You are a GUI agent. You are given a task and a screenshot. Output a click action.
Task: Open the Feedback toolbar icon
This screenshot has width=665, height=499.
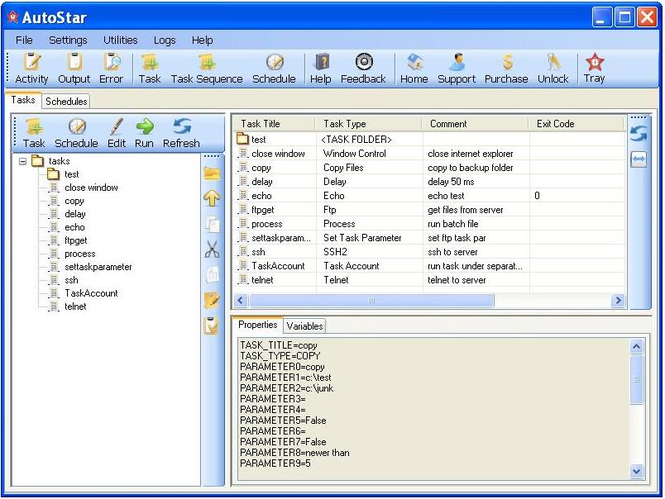[363, 69]
